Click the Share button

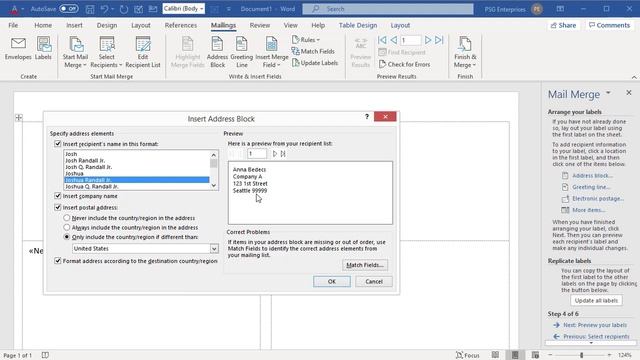pyautogui.click(x=563, y=25)
